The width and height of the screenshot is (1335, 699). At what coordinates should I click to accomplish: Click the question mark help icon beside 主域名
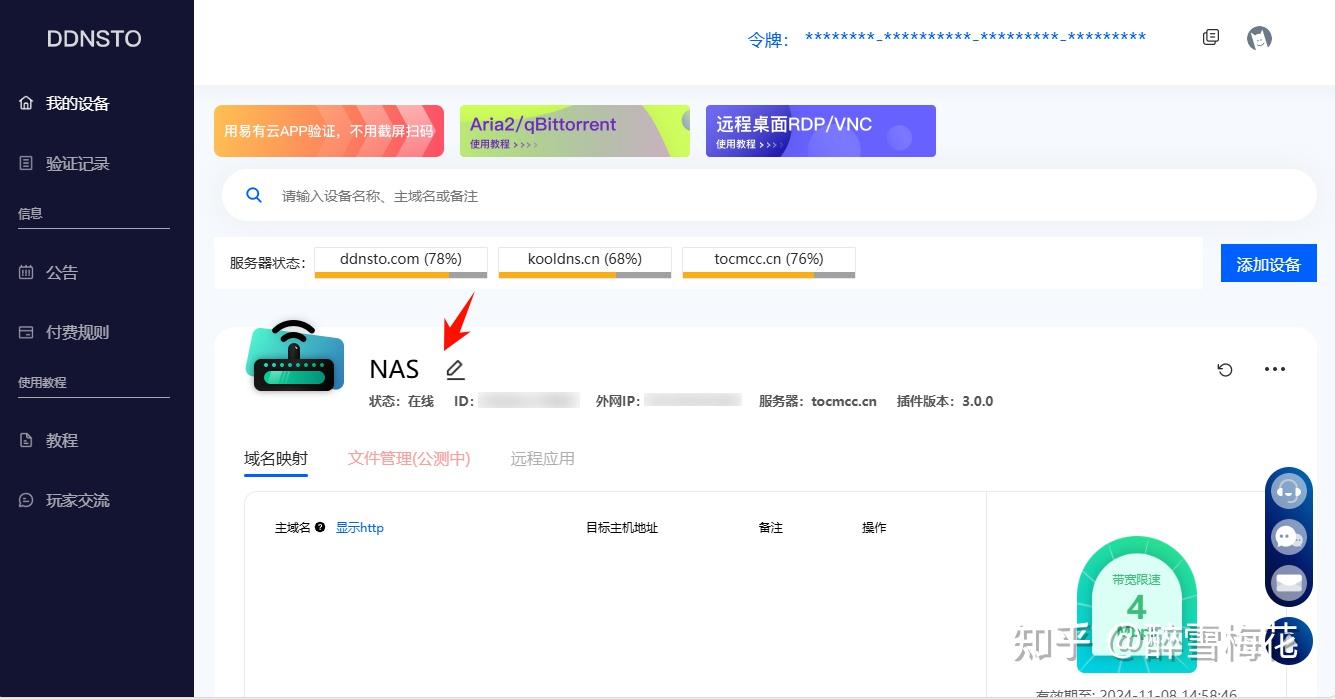pyautogui.click(x=318, y=527)
